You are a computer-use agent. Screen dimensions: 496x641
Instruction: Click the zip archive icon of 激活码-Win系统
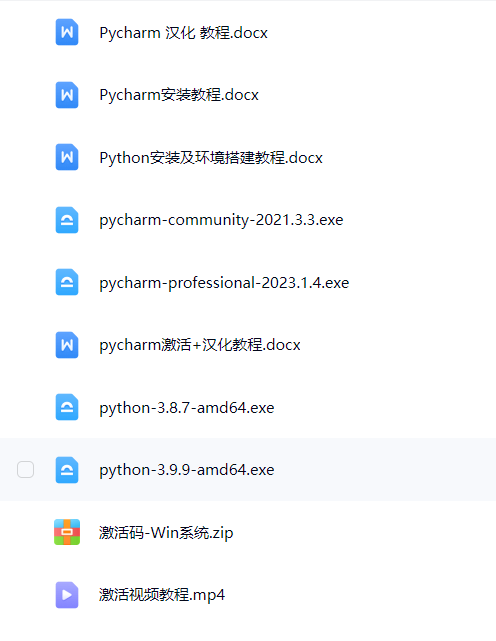(67, 532)
